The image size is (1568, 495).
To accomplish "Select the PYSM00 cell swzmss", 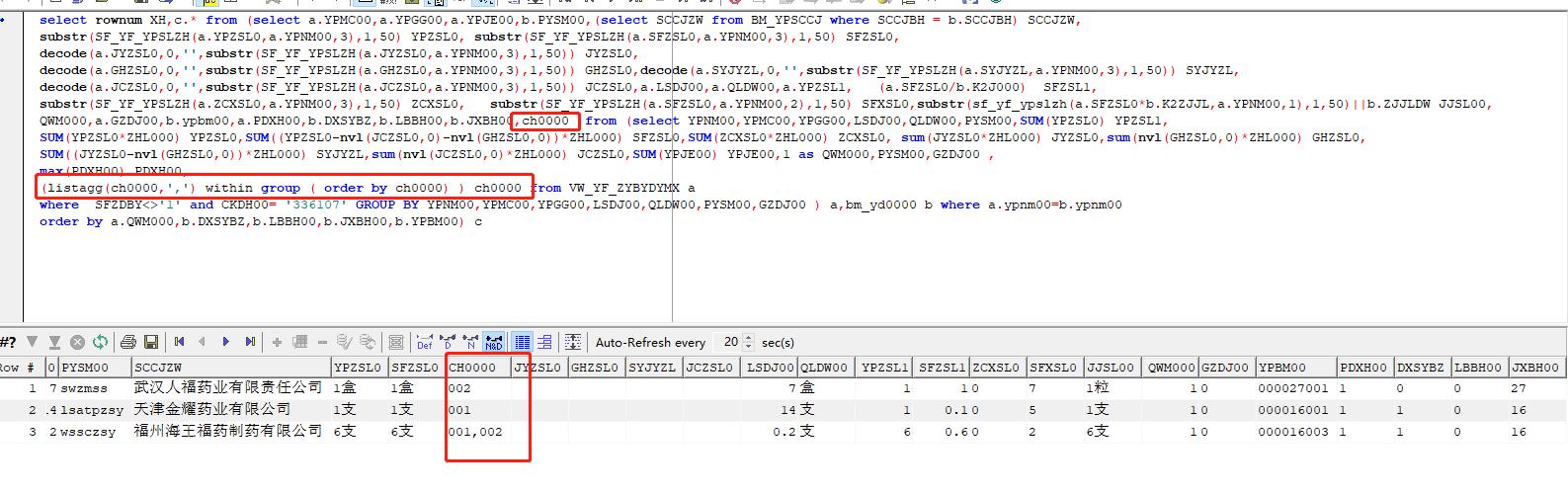I will 94,387.
